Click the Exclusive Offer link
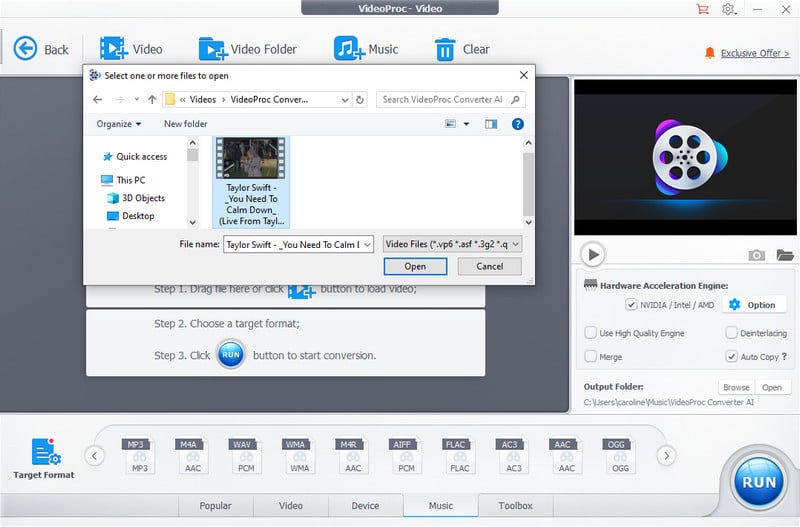Viewport: 800px width, 527px height. [x=755, y=53]
